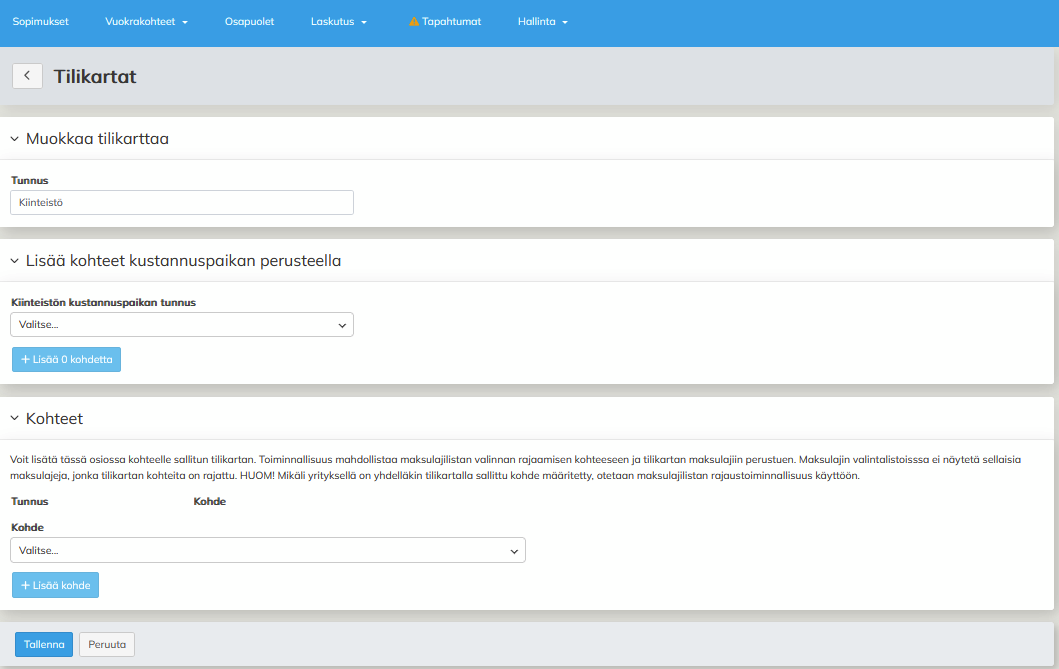
Task: Collapse the Kohteet section using its chevron
Action: 15,419
